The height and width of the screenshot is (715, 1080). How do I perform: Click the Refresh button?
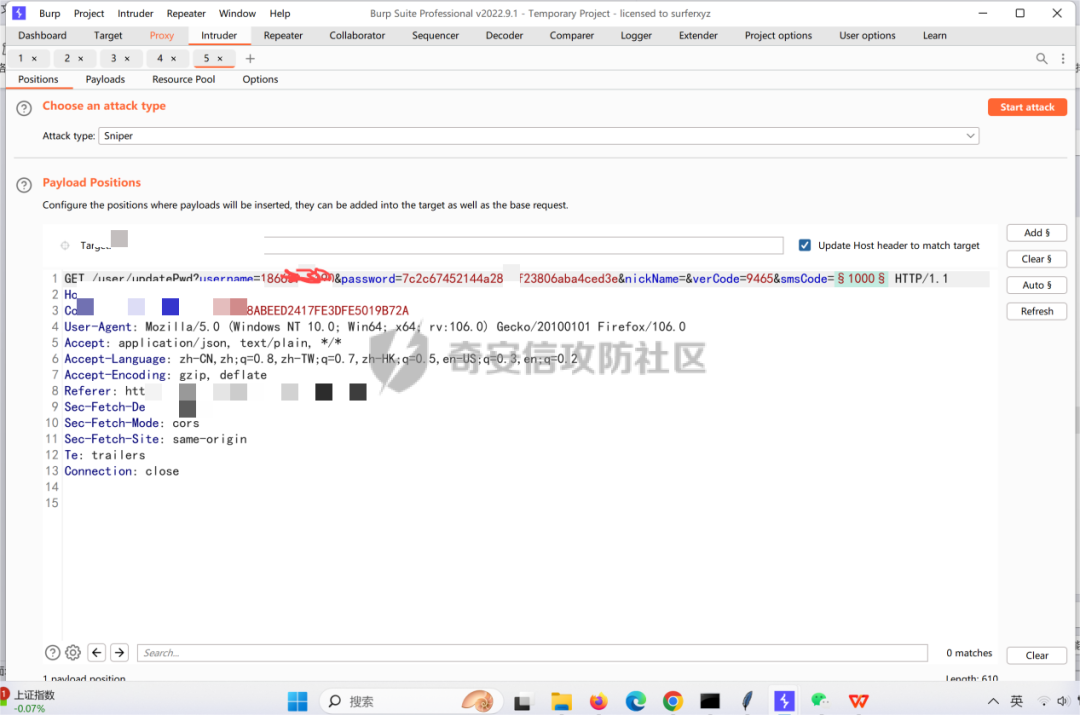[x=1037, y=311]
